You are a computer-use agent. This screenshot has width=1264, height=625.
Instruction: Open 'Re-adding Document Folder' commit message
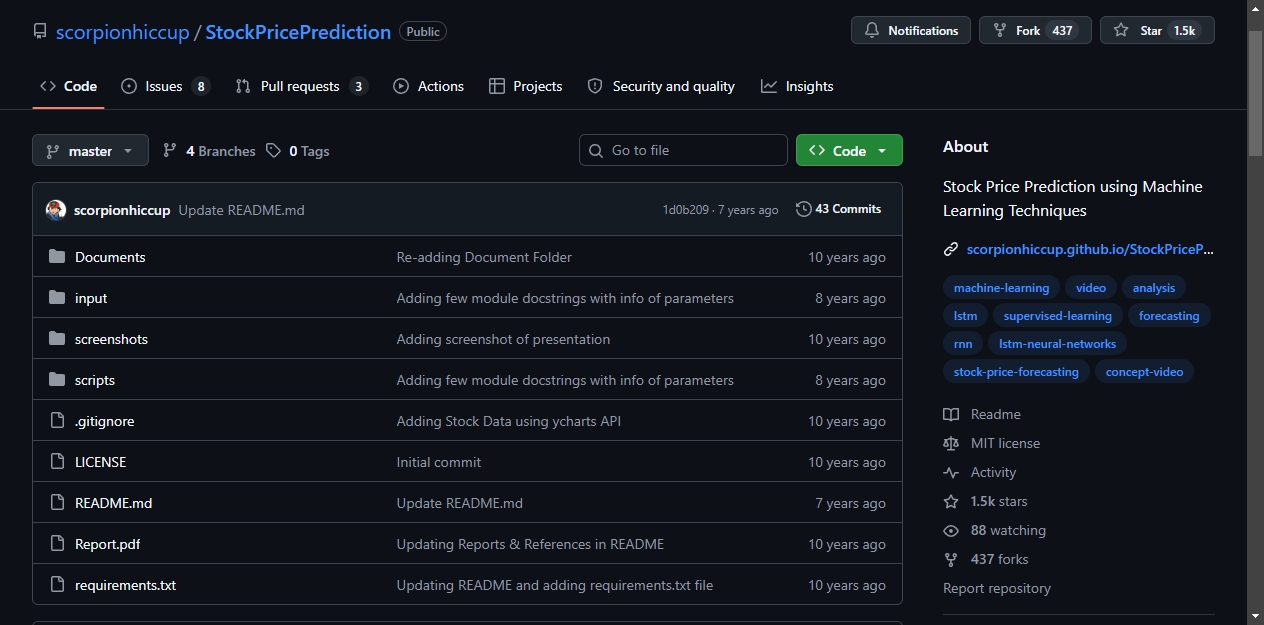484,257
